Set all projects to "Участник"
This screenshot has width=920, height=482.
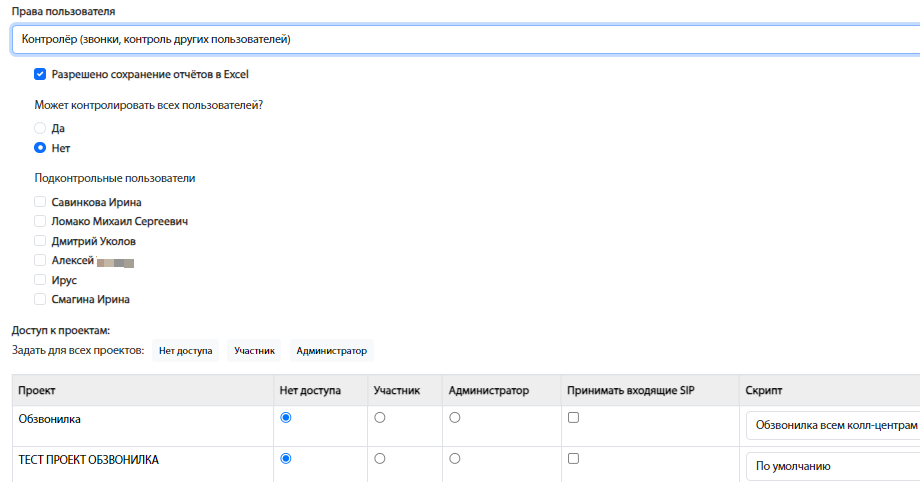(256, 351)
